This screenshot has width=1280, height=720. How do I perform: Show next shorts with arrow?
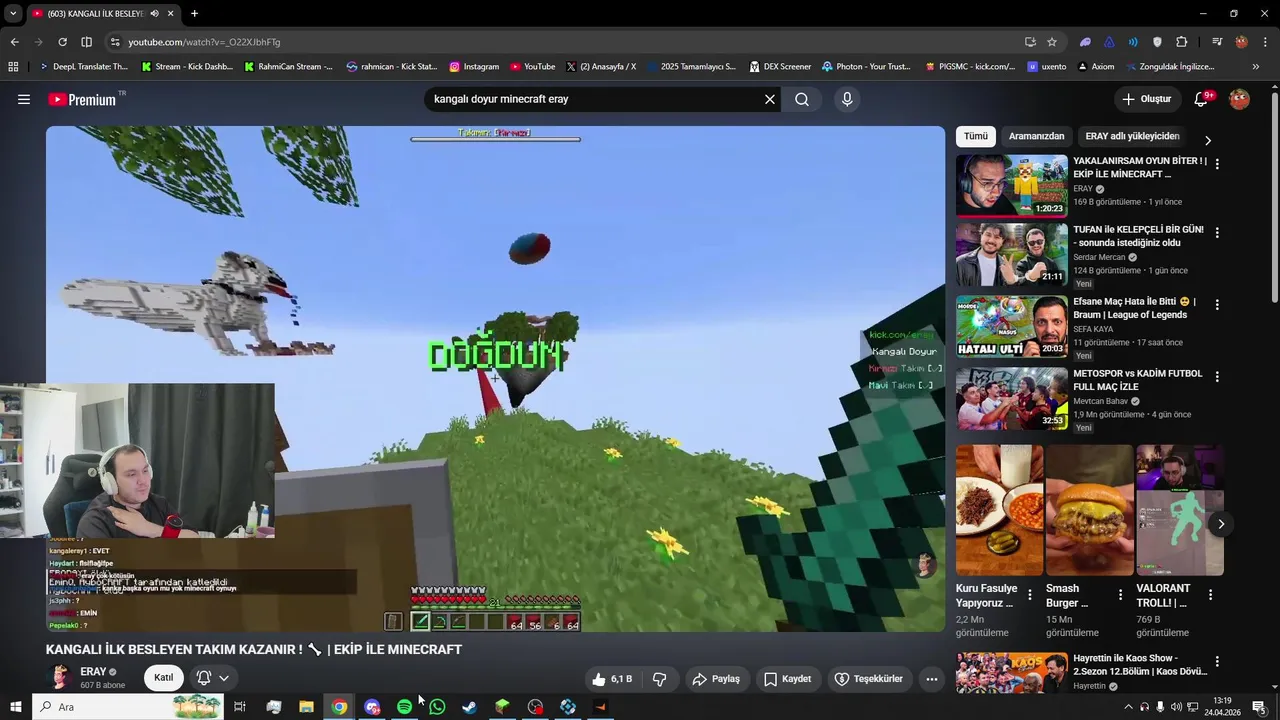(x=1220, y=524)
